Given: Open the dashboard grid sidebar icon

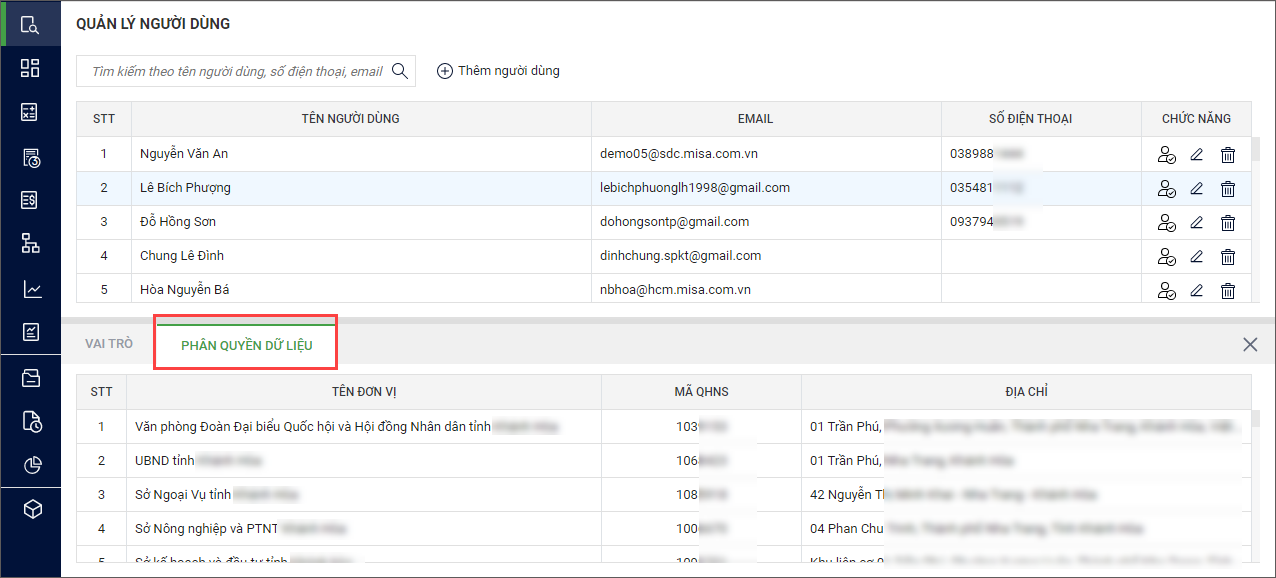Looking at the screenshot, I should pyautogui.click(x=30, y=68).
